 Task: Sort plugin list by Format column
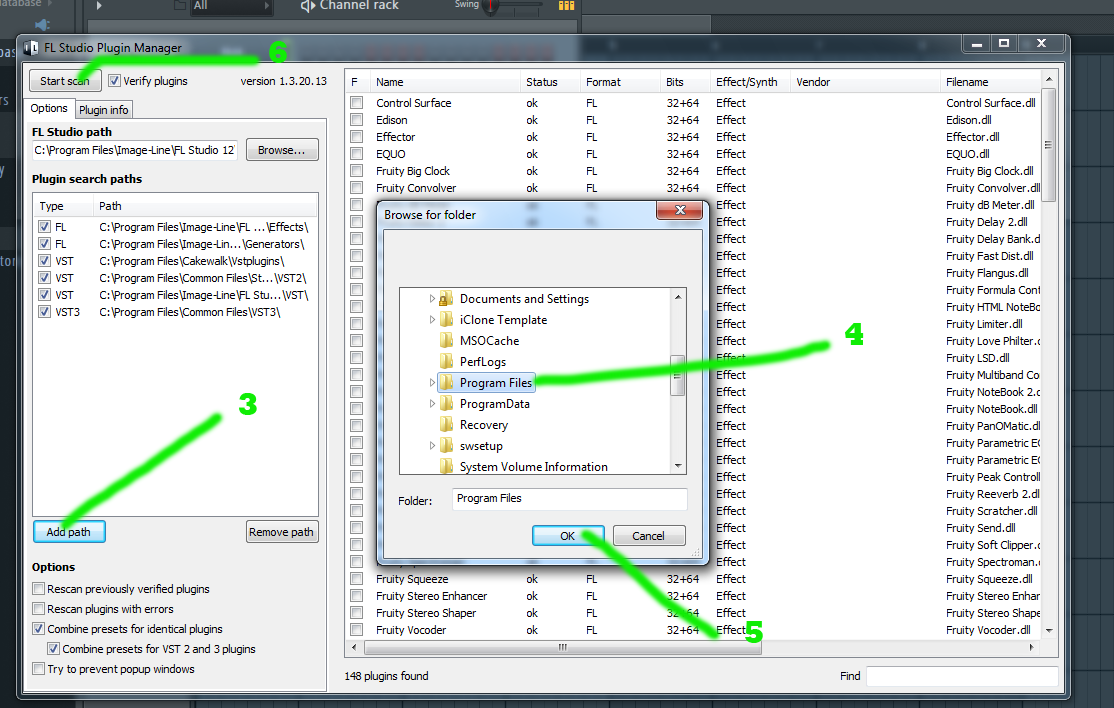click(x=620, y=82)
